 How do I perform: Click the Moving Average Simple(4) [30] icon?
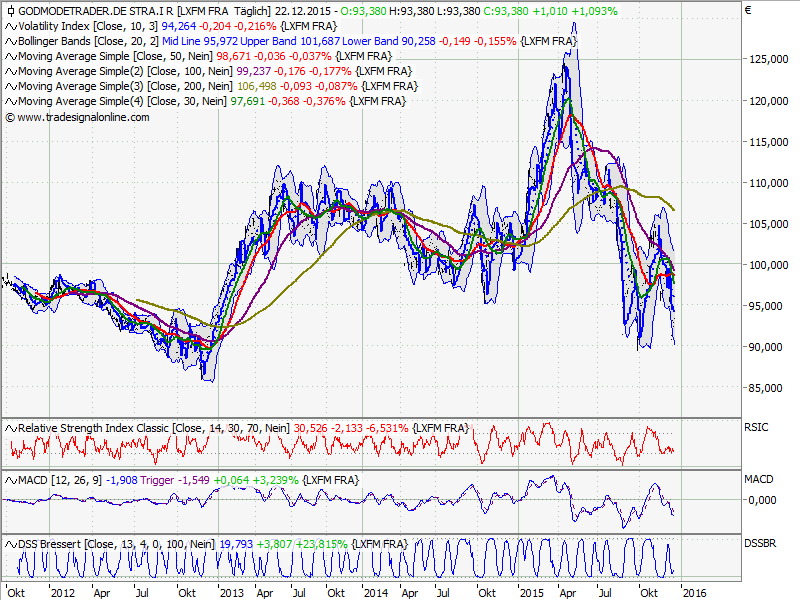click(10, 100)
